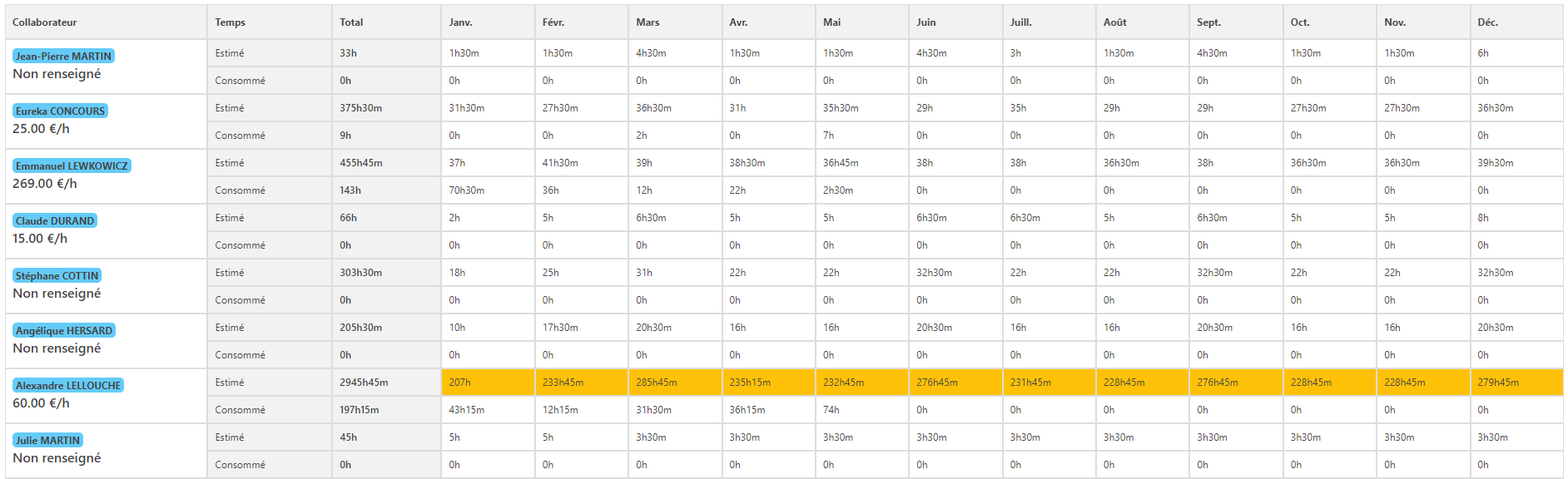Select Emmanuel LEWKOWICZ name badge
The height and width of the screenshot is (479, 1568).
pos(72,165)
